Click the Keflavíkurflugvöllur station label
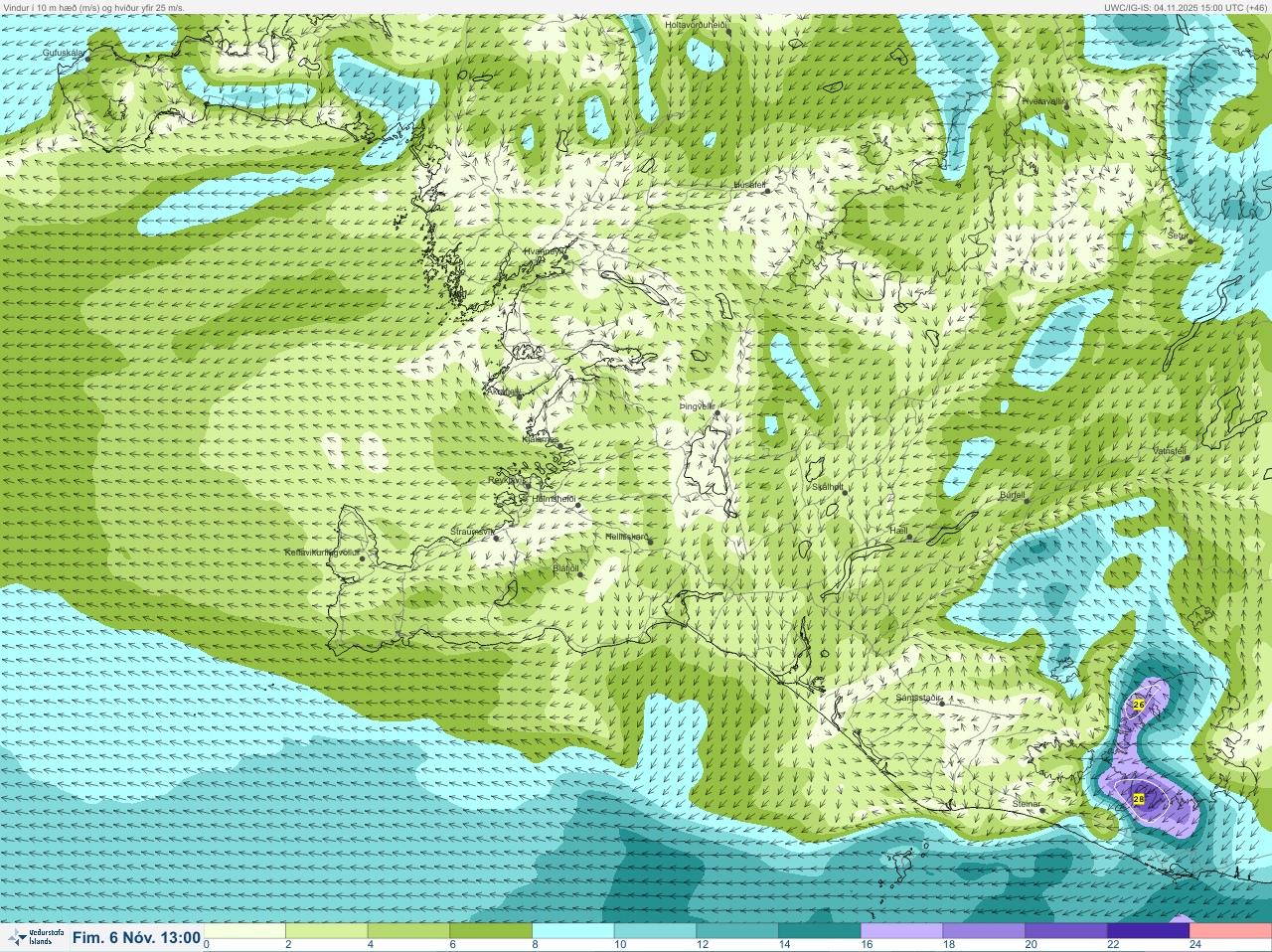This screenshot has width=1272, height=952. pos(320,553)
